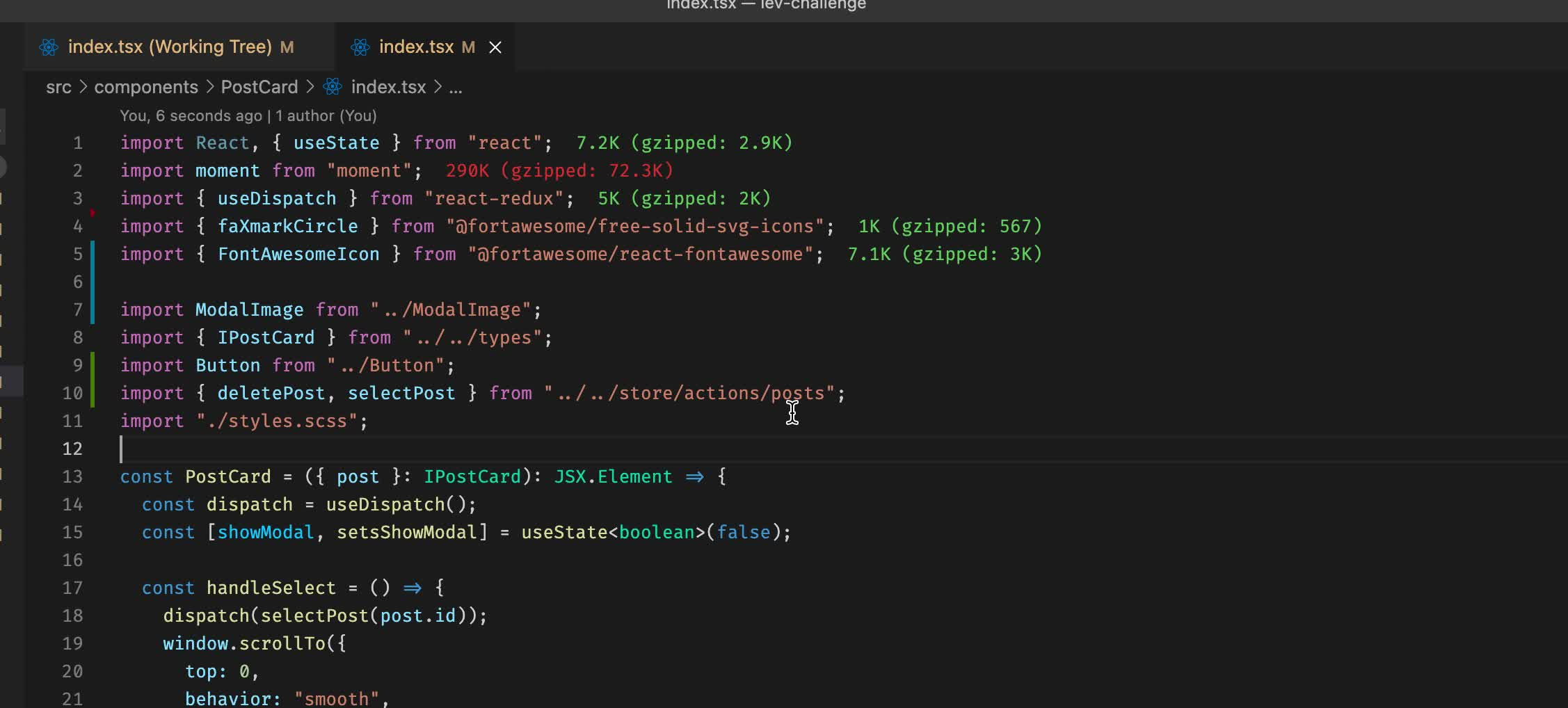Select the second index.tsx editor tab
The width and height of the screenshot is (1568, 708).
click(x=426, y=47)
